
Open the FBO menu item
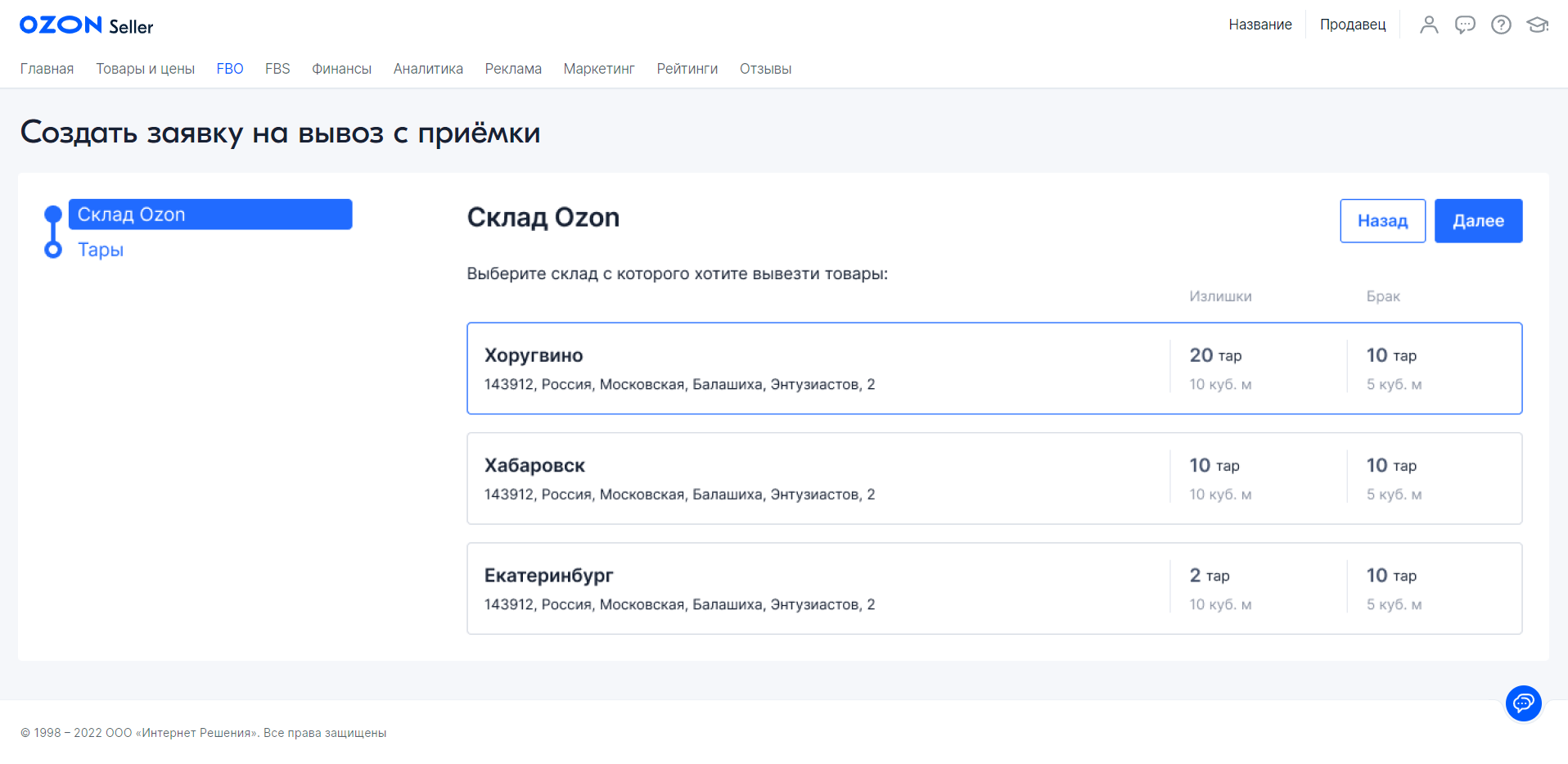click(230, 69)
